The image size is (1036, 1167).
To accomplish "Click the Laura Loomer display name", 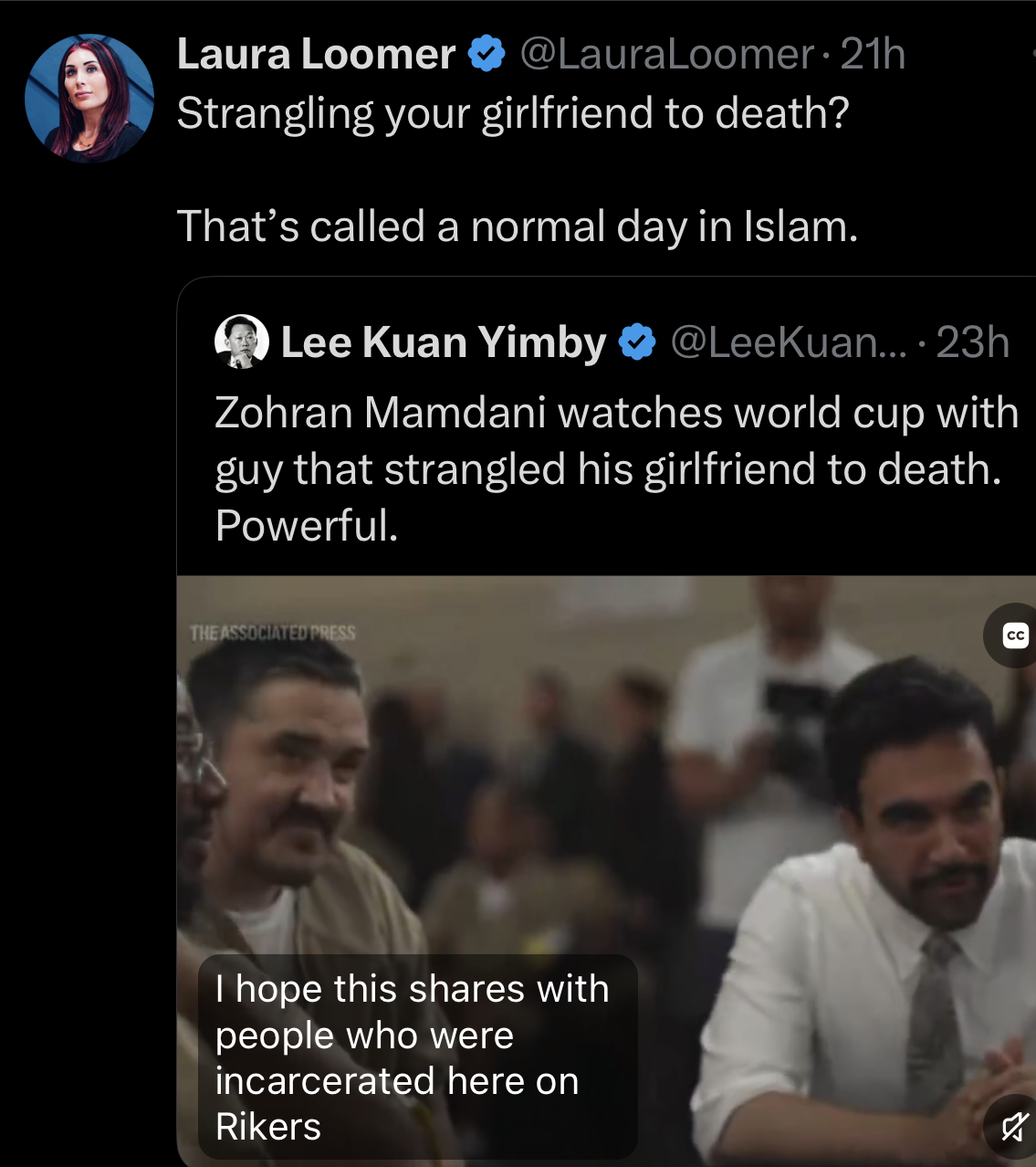I will click(316, 55).
